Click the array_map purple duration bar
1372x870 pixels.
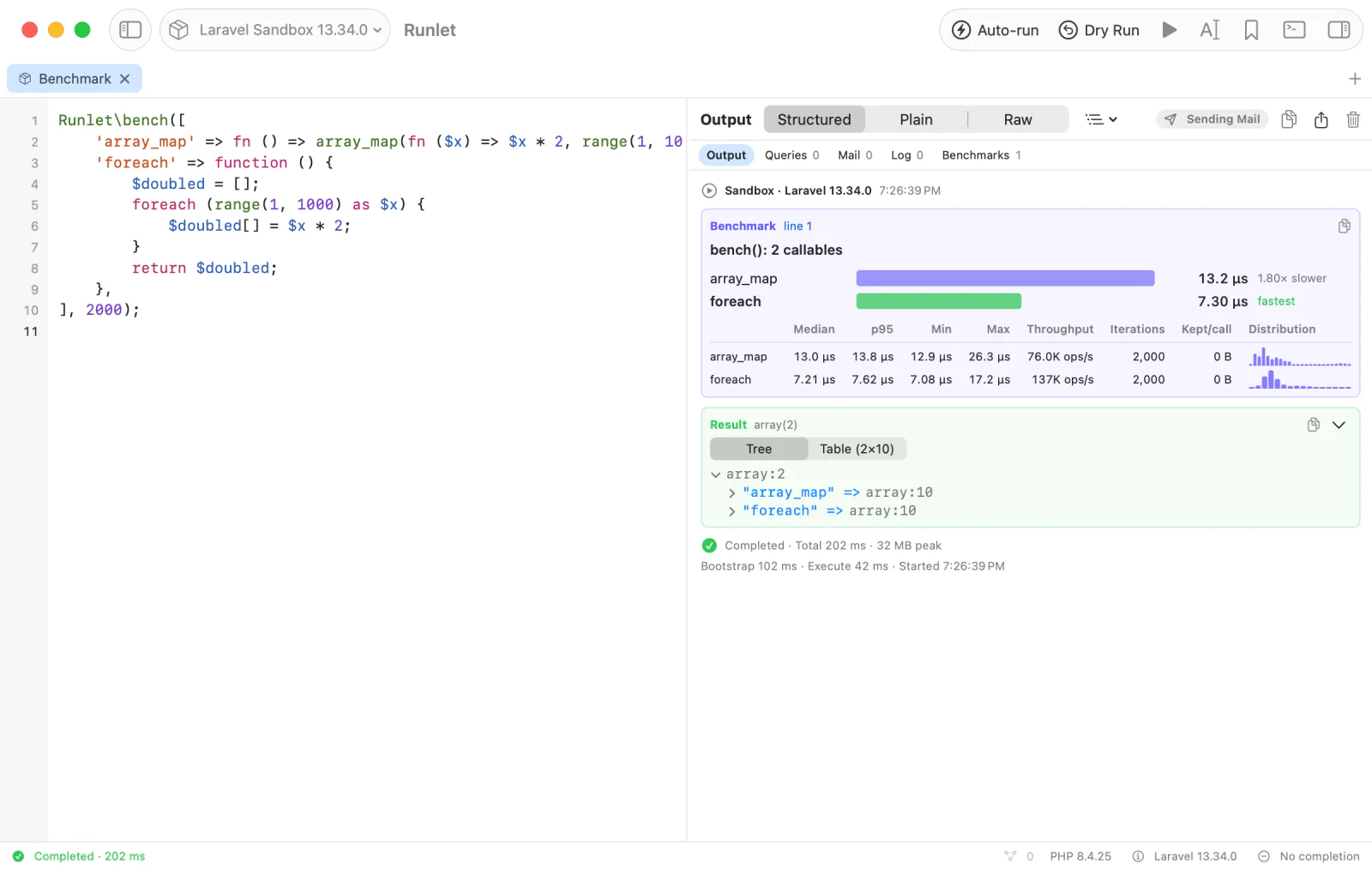coord(1005,278)
